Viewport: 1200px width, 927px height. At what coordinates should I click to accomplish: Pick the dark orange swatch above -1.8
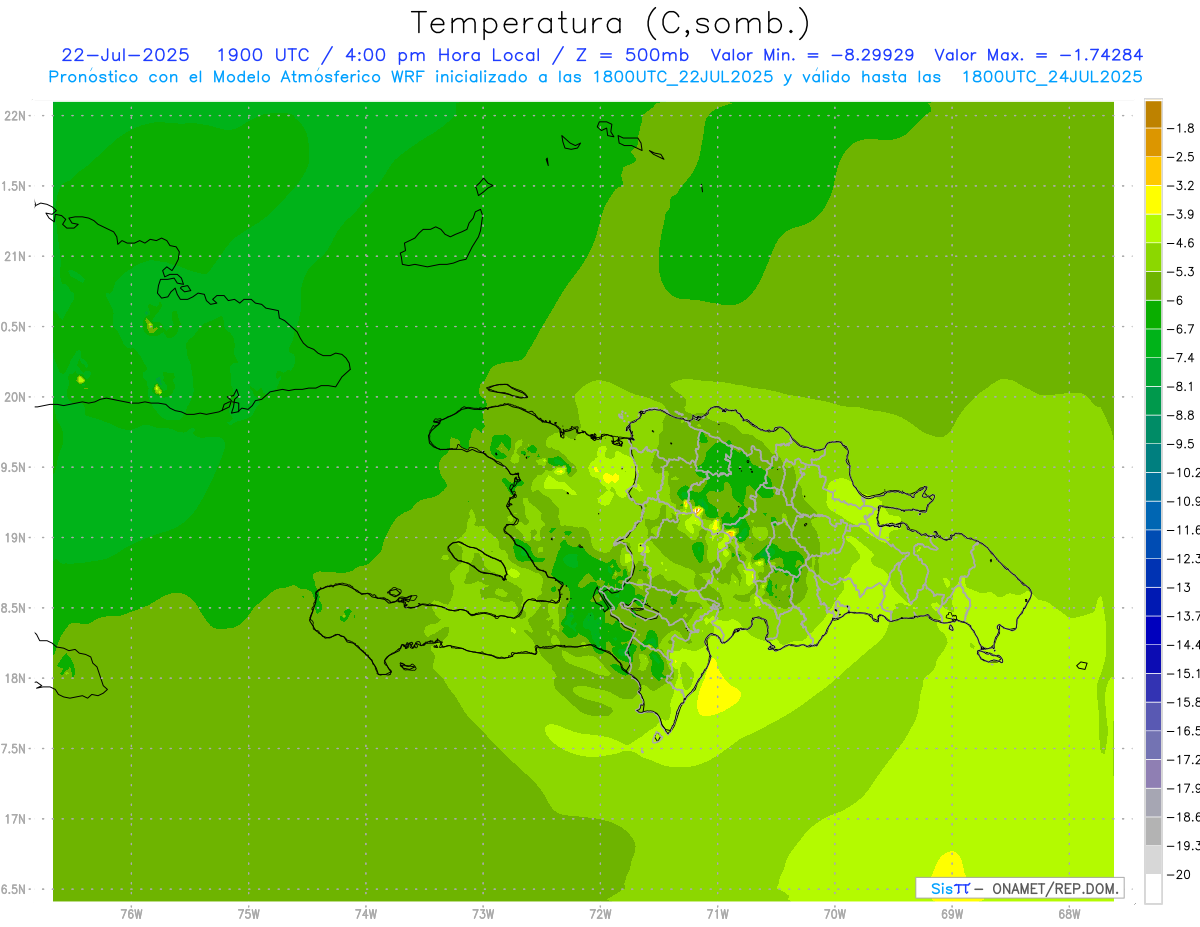pyautogui.click(x=1153, y=114)
